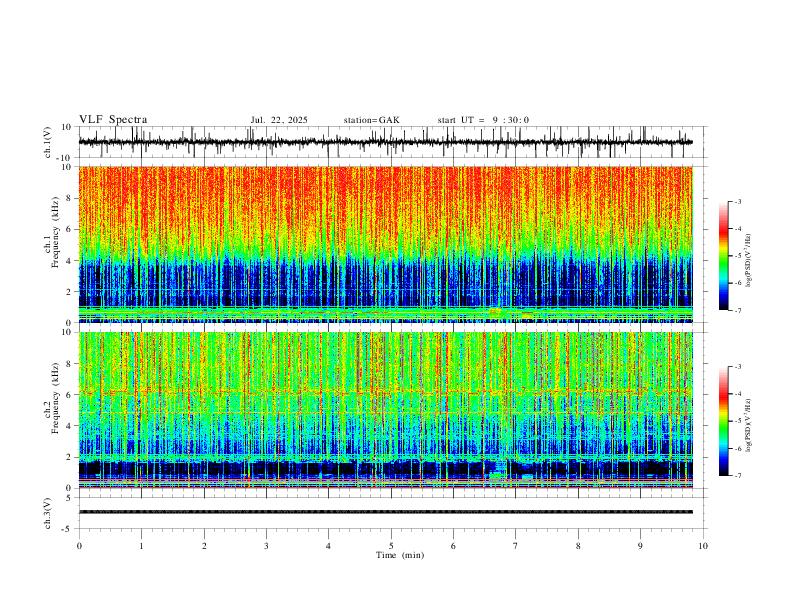Click time tick label '9'

coord(640,546)
